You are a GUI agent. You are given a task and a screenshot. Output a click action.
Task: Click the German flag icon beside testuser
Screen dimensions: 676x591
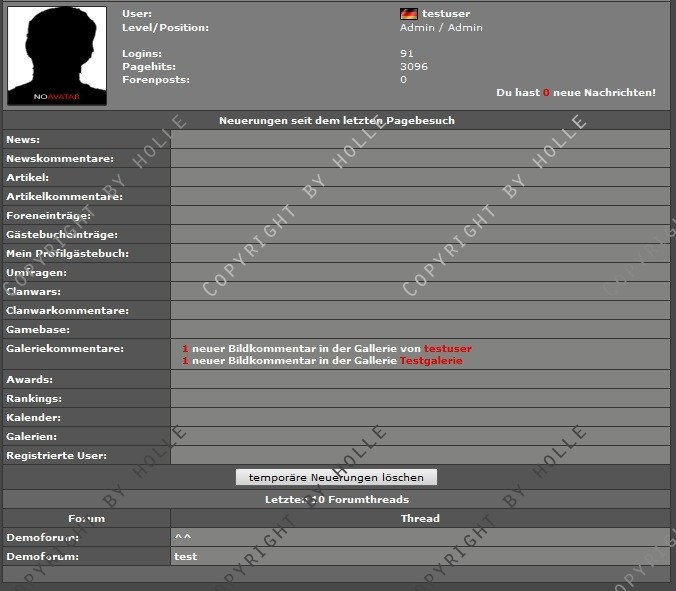pos(408,14)
